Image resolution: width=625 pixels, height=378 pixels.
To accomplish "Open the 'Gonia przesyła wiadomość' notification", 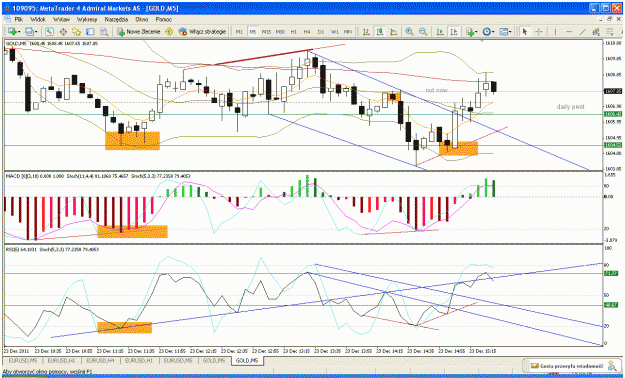I will [572, 365].
